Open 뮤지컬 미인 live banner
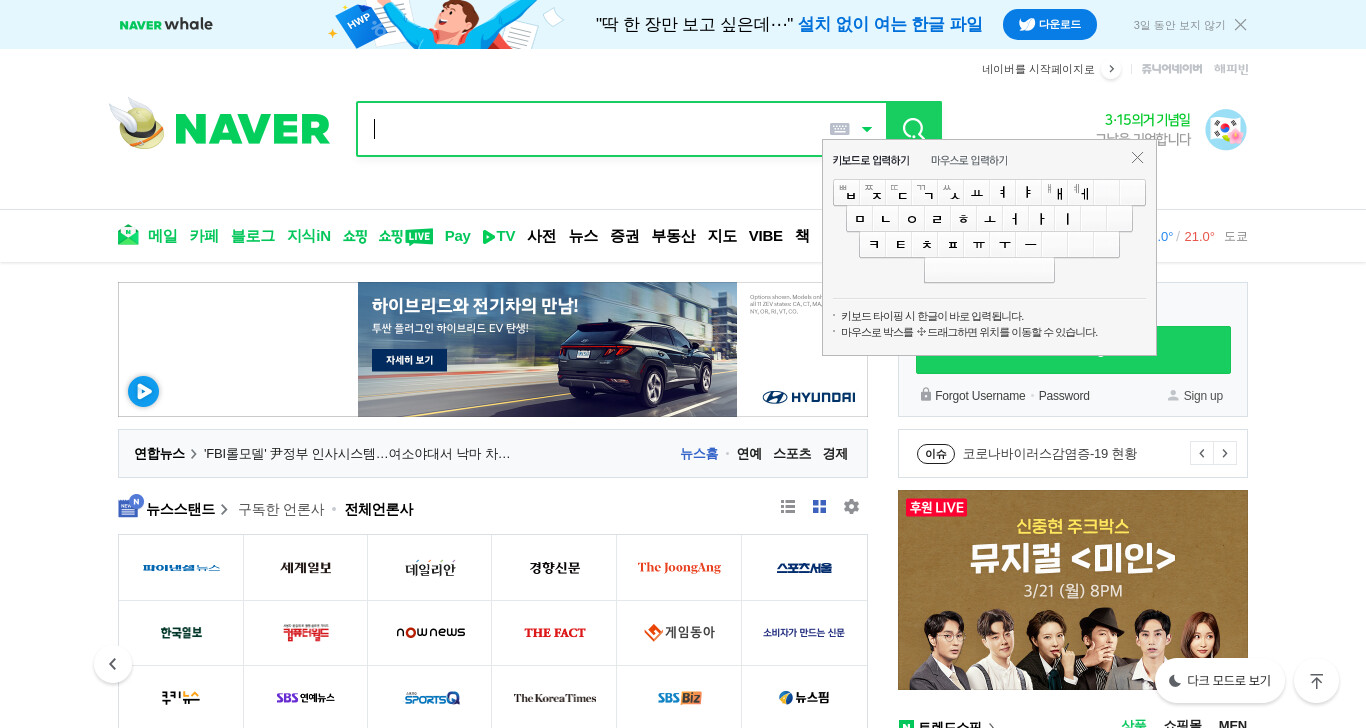Screen dimensions: 1366x728 point(1073,590)
